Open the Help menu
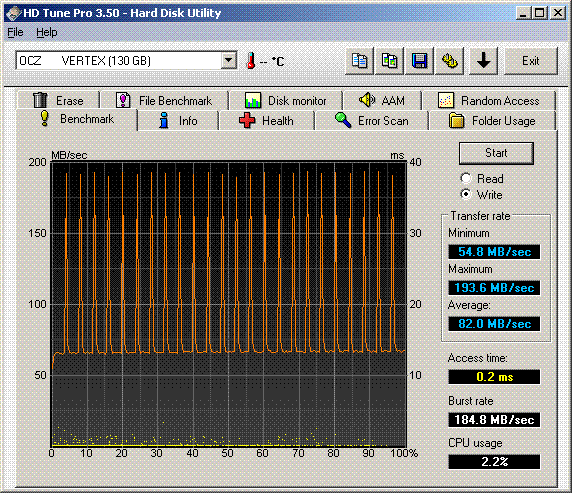 47,32
